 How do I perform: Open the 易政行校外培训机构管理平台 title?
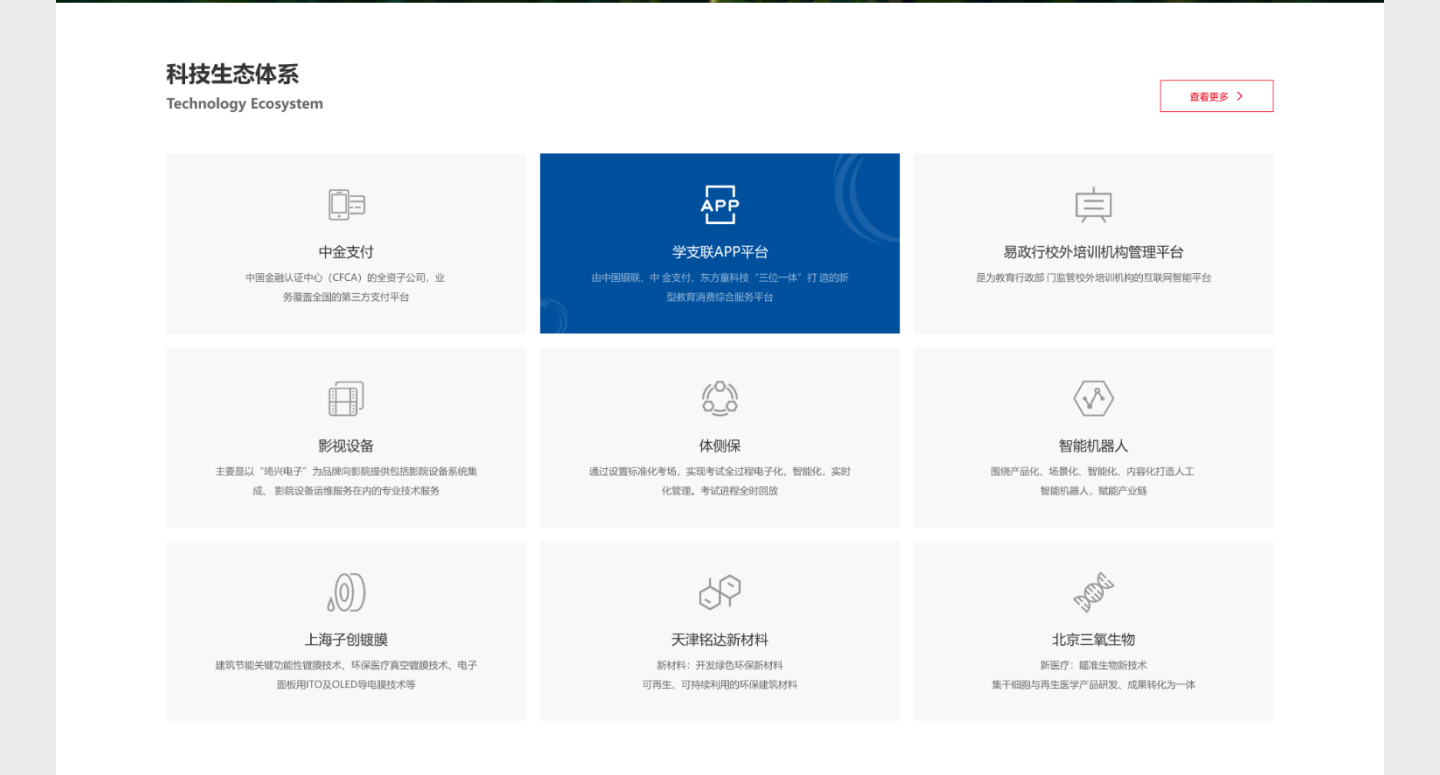(x=1093, y=252)
